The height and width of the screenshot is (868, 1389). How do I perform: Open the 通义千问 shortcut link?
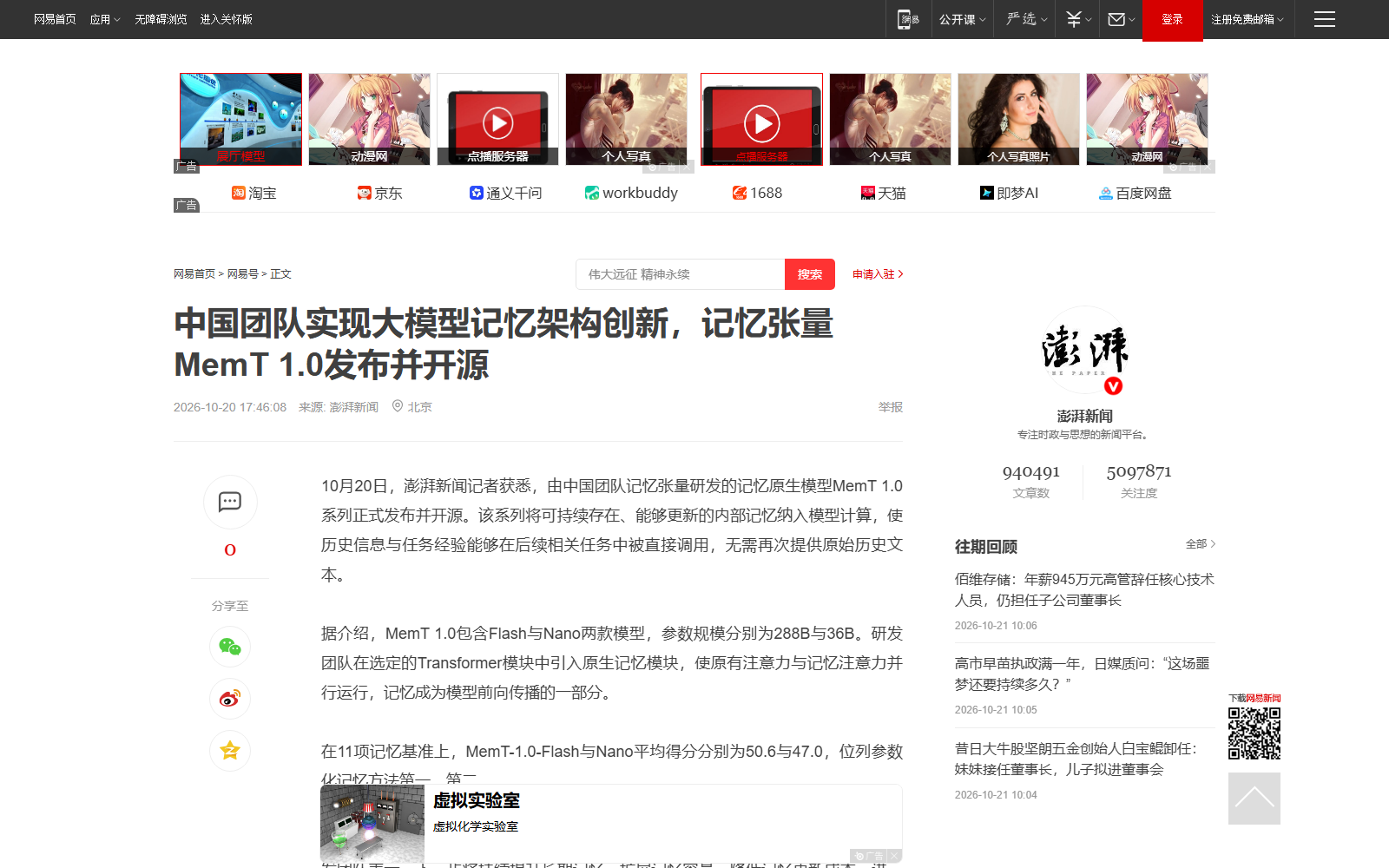click(x=505, y=193)
